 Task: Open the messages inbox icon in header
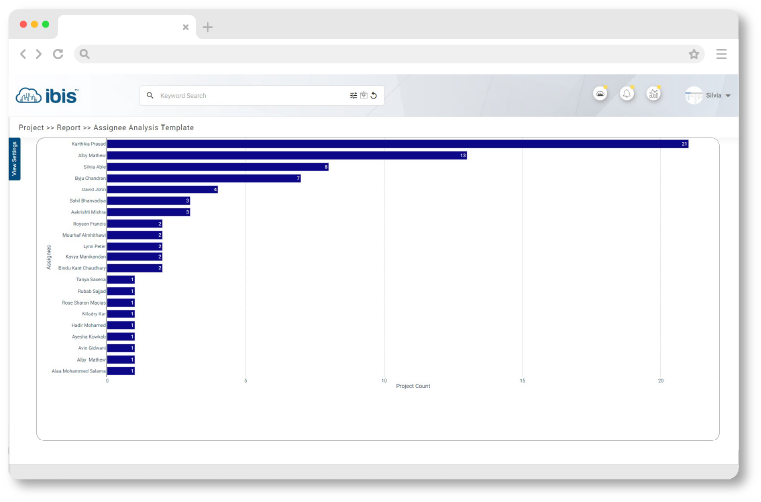tap(600, 94)
